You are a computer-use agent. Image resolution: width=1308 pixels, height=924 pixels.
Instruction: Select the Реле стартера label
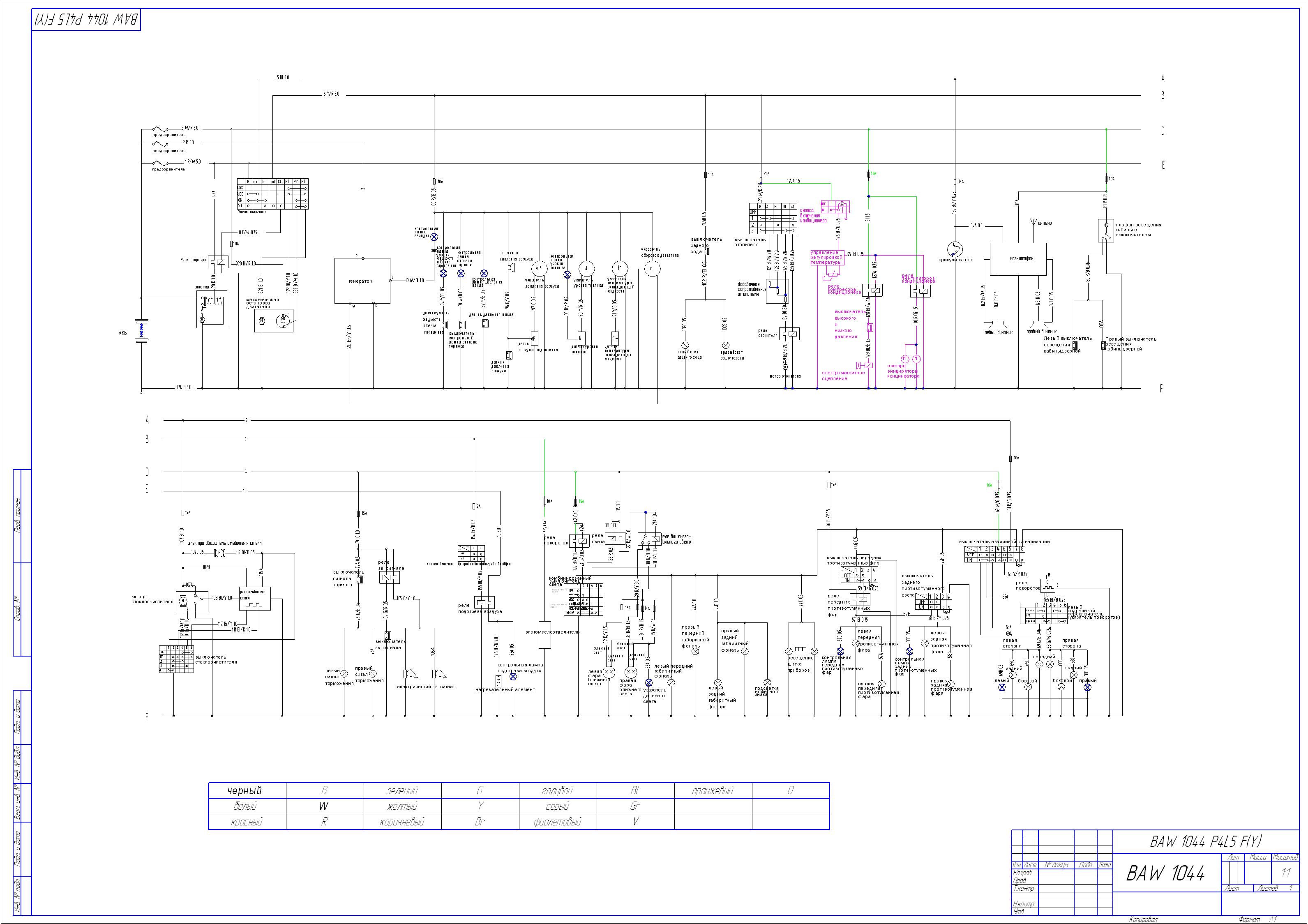click(x=193, y=260)
